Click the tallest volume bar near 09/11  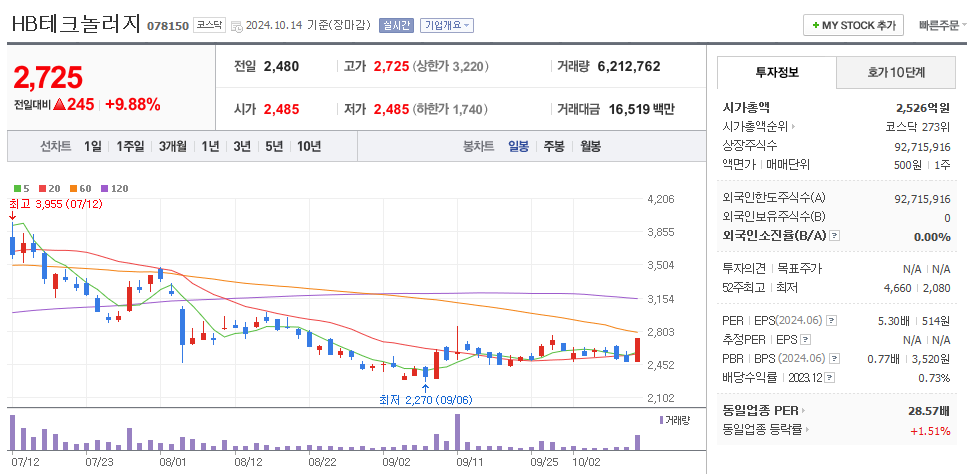457,432
